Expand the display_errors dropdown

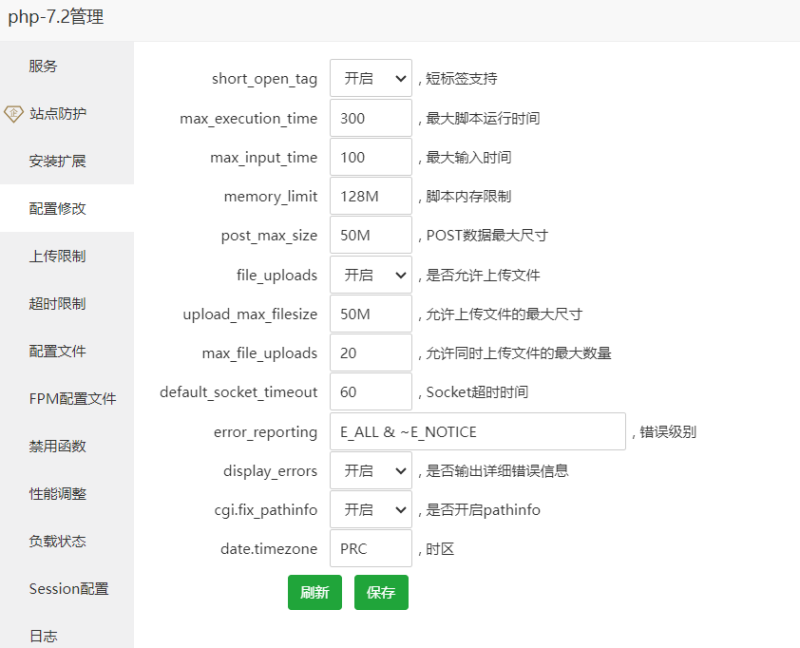[x=371, y=470]
